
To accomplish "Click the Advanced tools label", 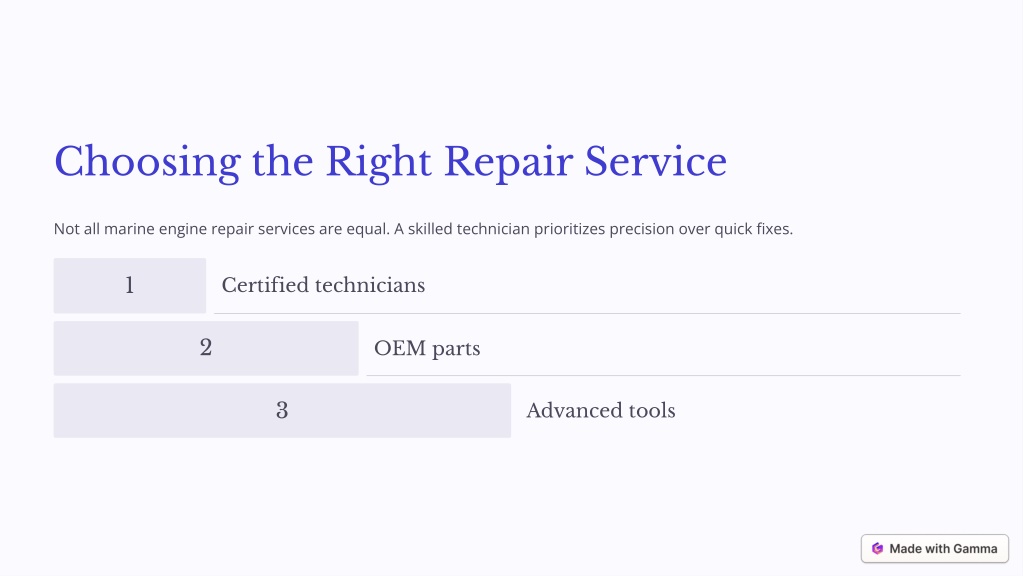I will (x=600, y=410).
